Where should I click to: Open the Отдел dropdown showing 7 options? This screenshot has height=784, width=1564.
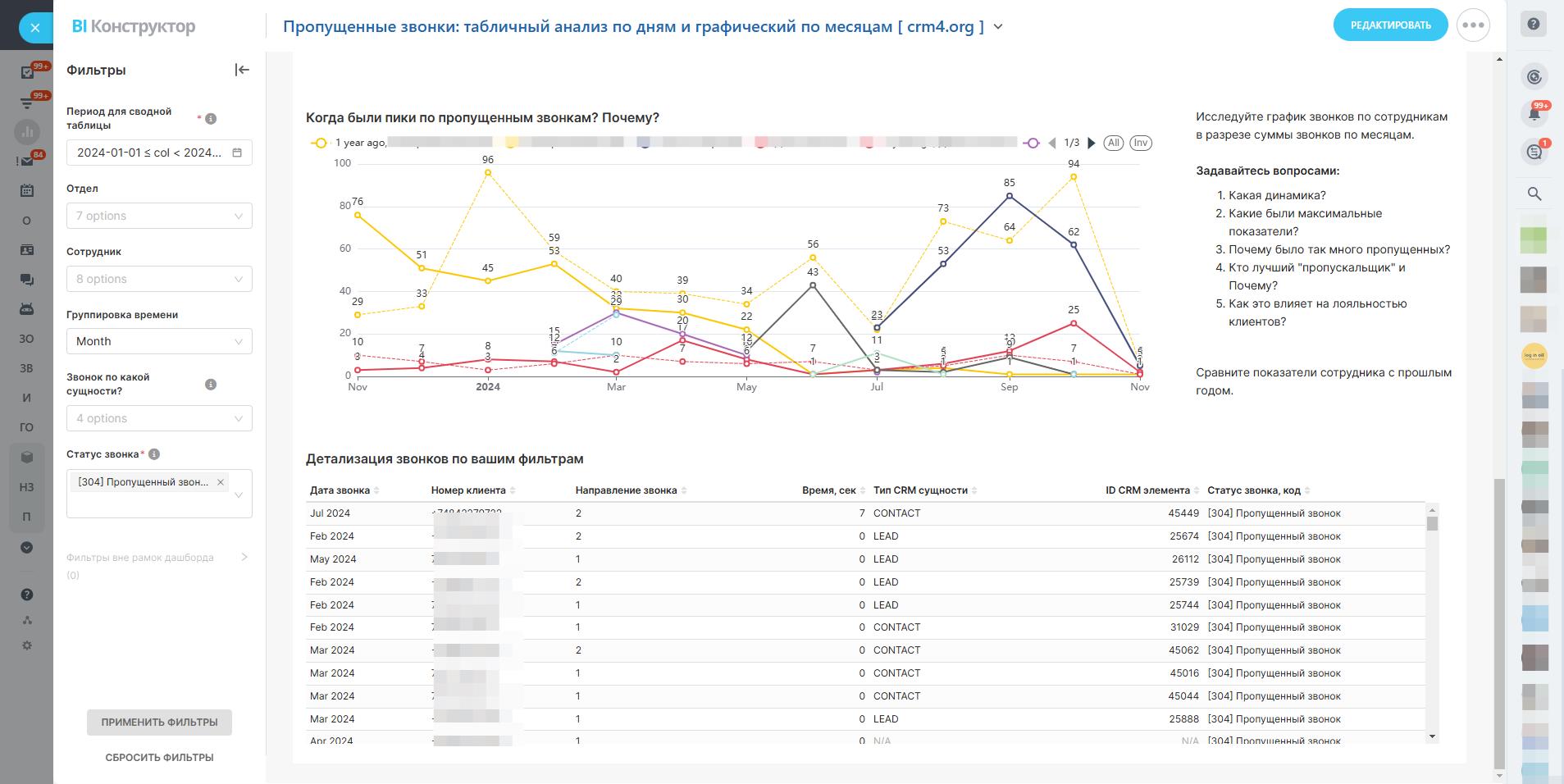(159, 216)
